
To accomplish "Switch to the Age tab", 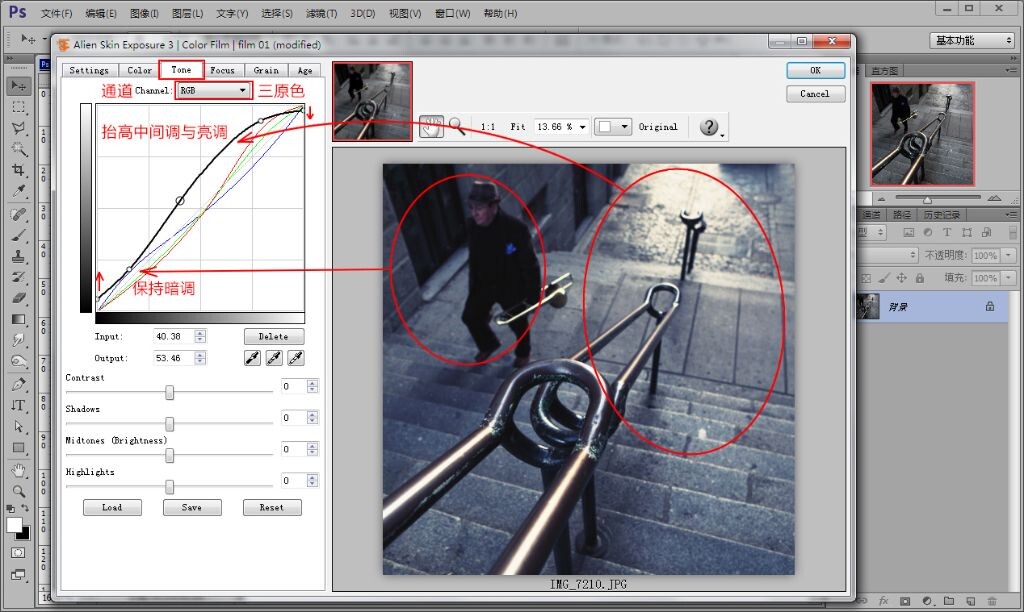I will [305, 70].
